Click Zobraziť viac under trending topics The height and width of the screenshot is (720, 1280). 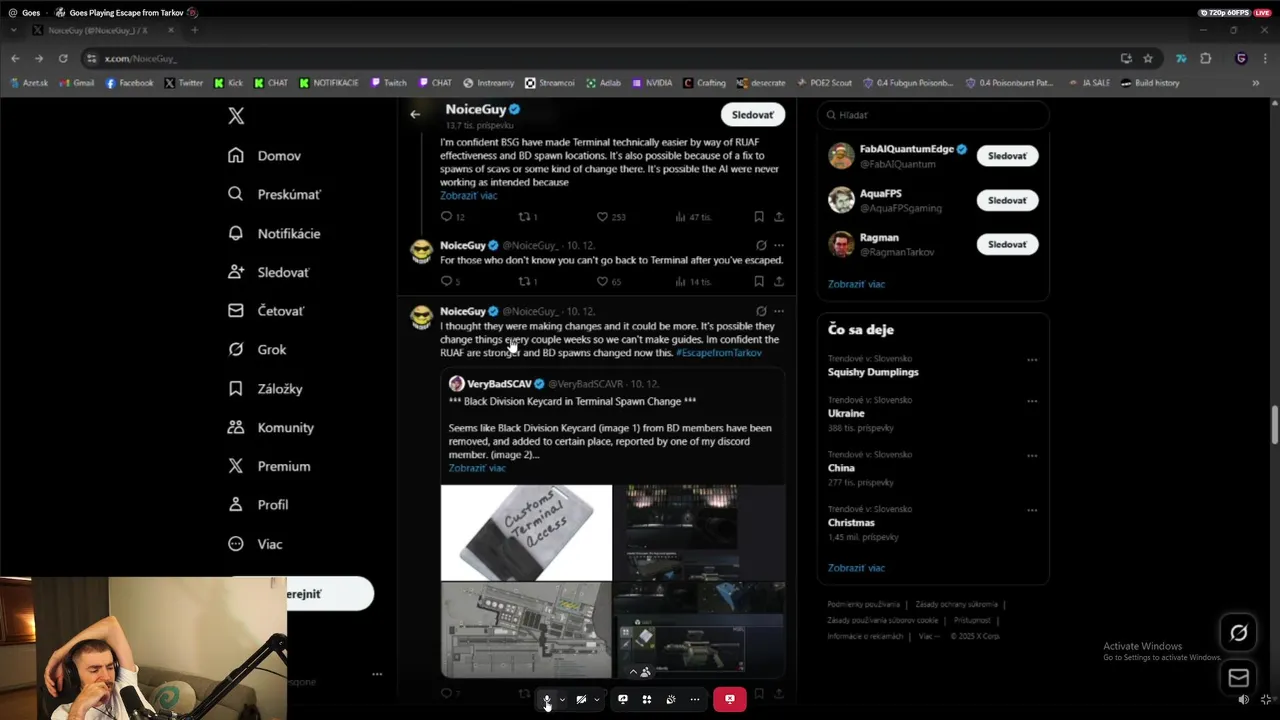pyautogui.click(x=856, y=568)
